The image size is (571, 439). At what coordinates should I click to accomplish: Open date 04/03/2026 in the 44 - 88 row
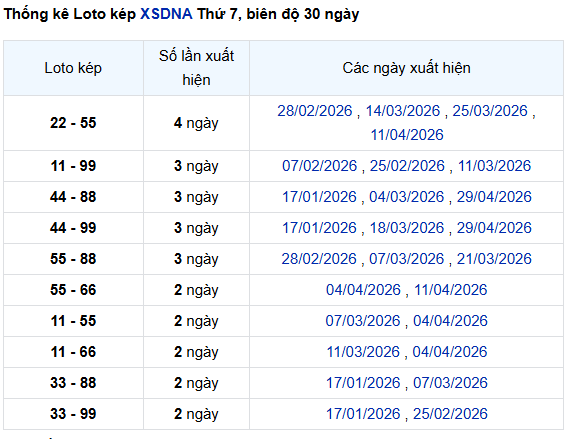click(407, 197)
